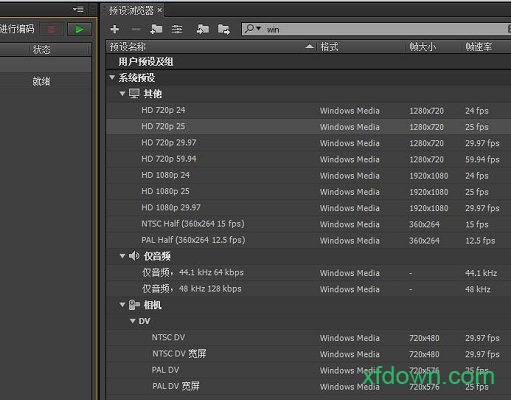Select 仅音频, 48 kHz 128 kbps preset
Viewport: 511px width, 400px height.
pyautogui.click(x=308, y=289)
